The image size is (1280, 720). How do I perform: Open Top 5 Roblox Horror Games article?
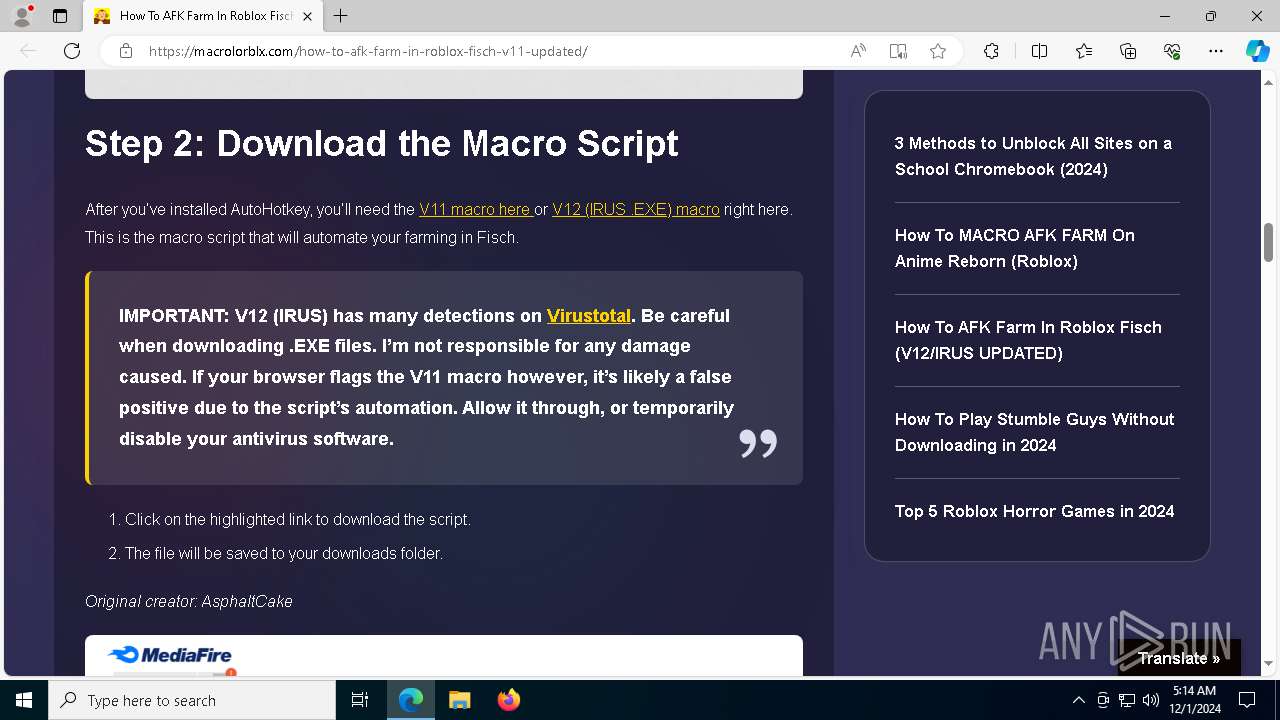click(1035, 511)
